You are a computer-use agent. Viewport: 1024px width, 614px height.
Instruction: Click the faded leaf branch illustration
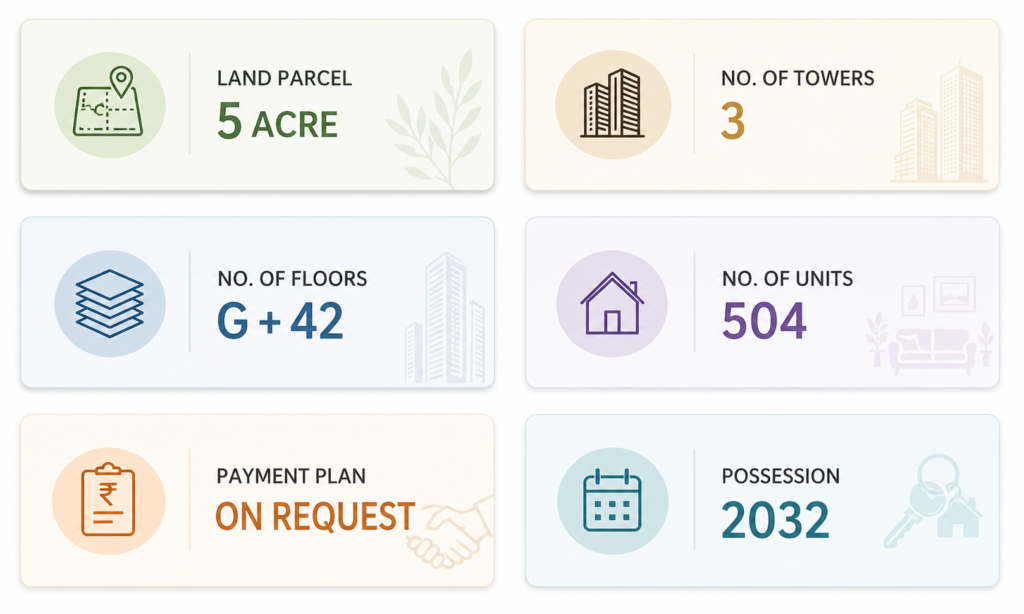[x=438, y=122]
